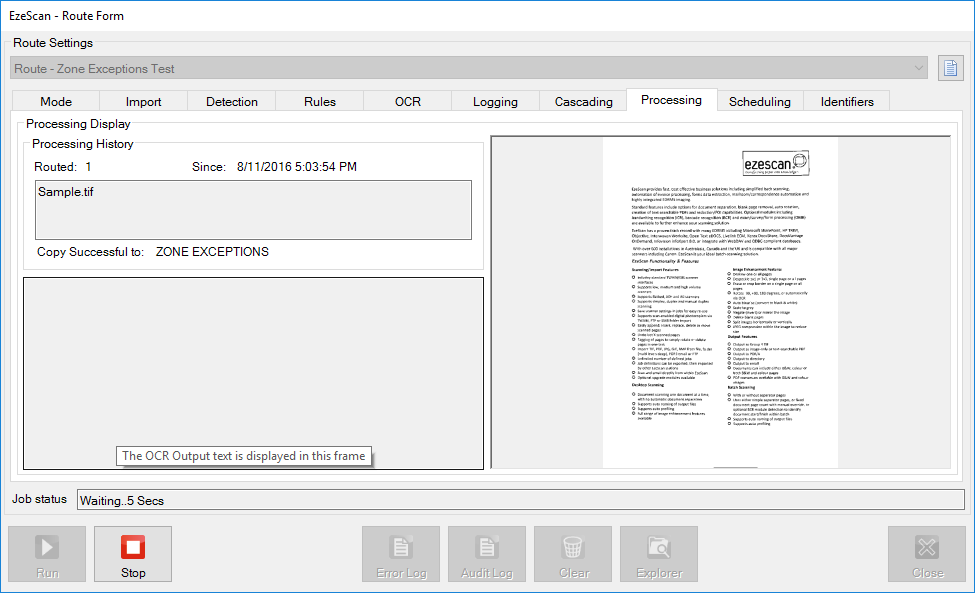Open Explorer to the output folder
Screen dimensions: 975x593
(659, 554)
